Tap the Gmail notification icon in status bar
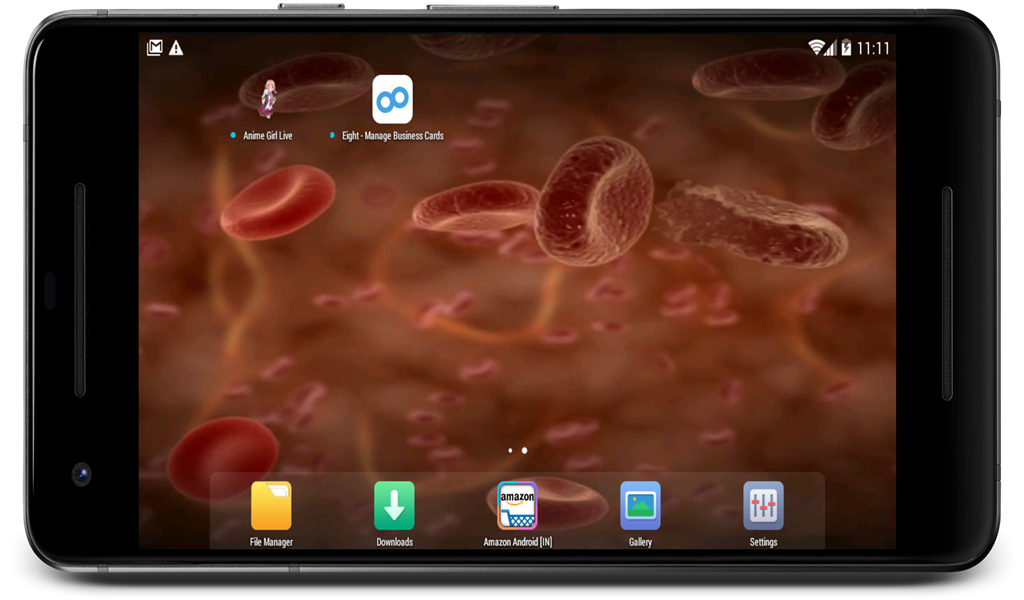Image resolution: width=1024 pixels, height=600 pixels. 155,46
